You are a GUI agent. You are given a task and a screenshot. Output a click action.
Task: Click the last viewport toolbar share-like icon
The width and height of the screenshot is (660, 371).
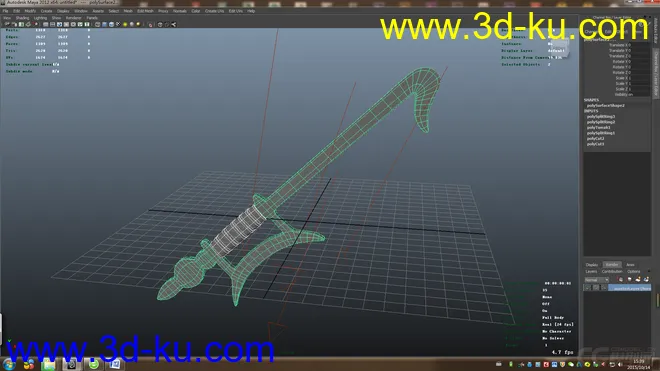[173, 24]
